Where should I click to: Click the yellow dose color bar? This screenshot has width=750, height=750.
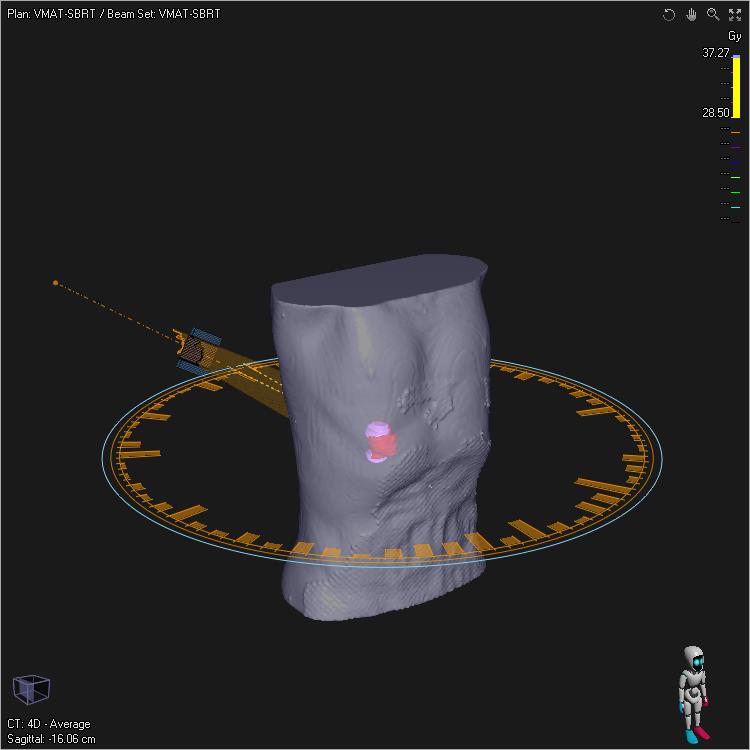737,87
